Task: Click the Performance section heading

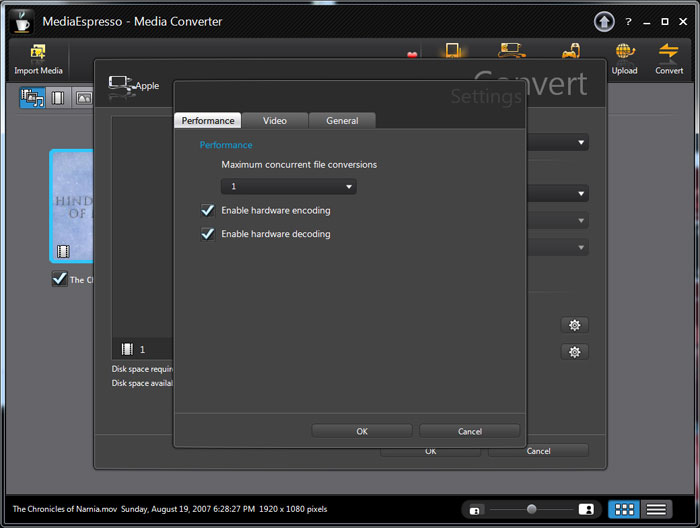Action: click(x=226, y=145)
